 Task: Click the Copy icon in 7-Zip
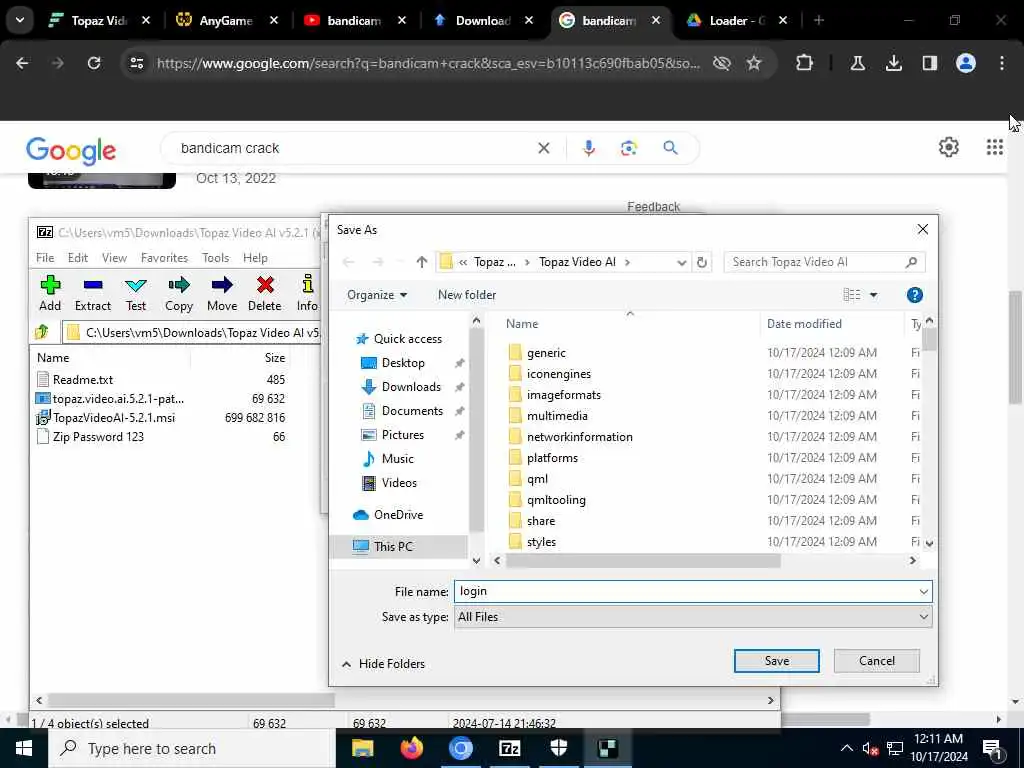(178, 293)
